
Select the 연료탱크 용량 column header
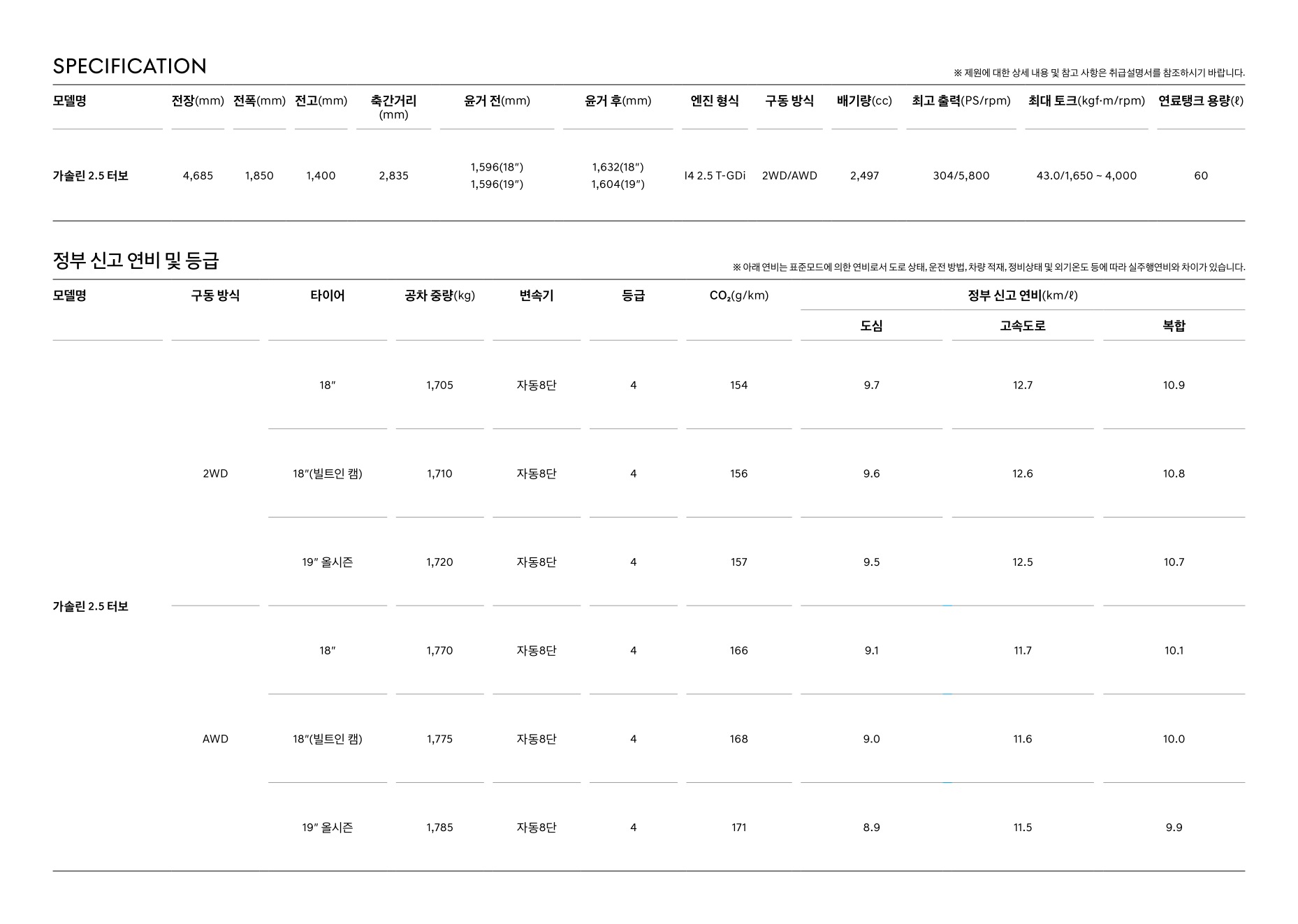[x=1200, y=101]
